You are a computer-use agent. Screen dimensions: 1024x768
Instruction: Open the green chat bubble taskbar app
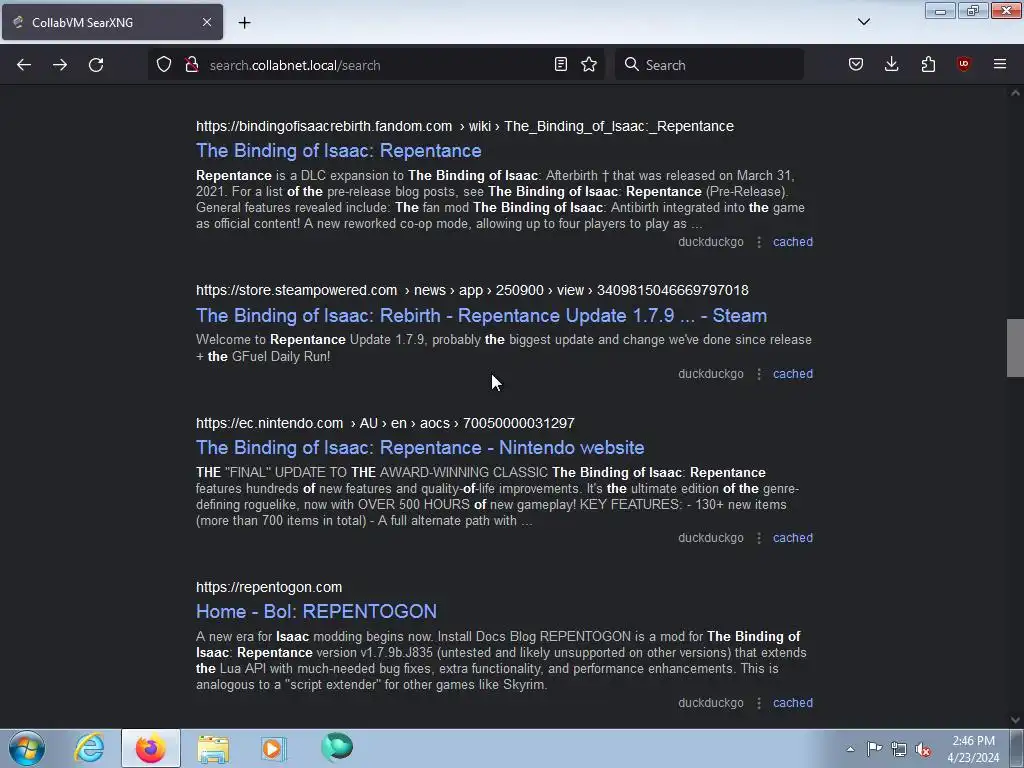[337, 747]
